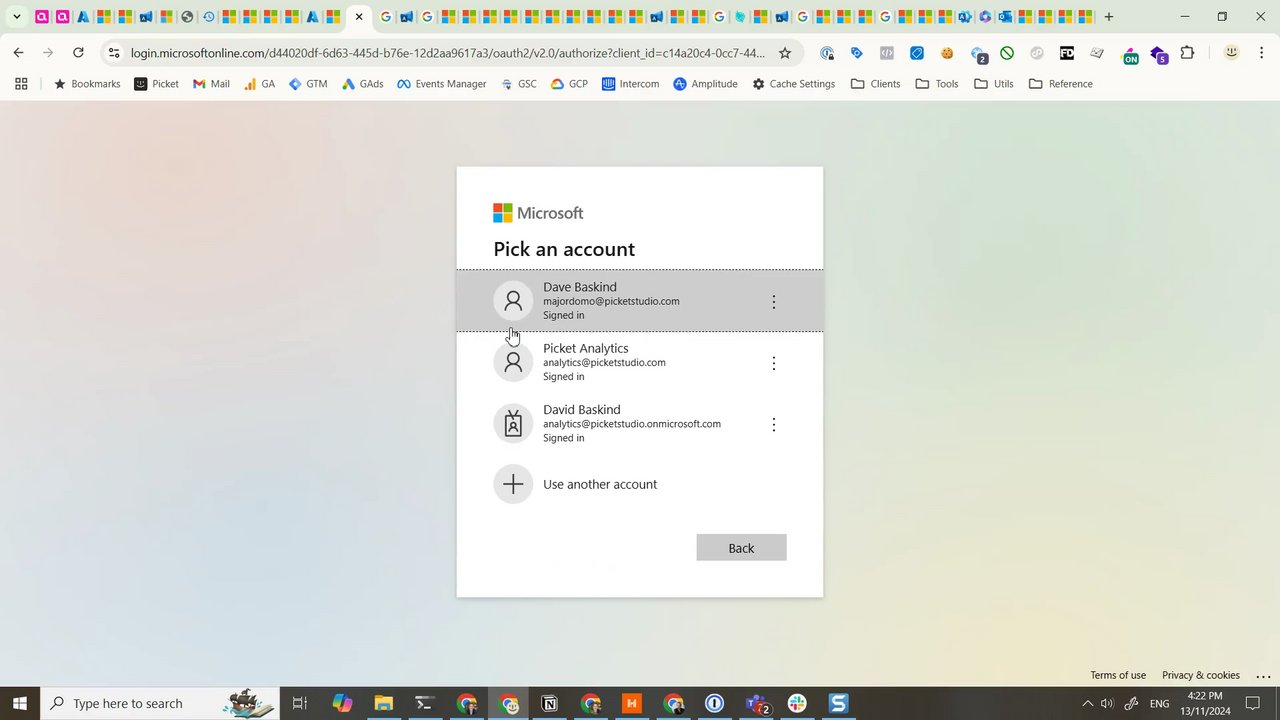Open Microsoft Teams from taskbar
Screen dimensions: 1280x720
[x=757, y=703]
